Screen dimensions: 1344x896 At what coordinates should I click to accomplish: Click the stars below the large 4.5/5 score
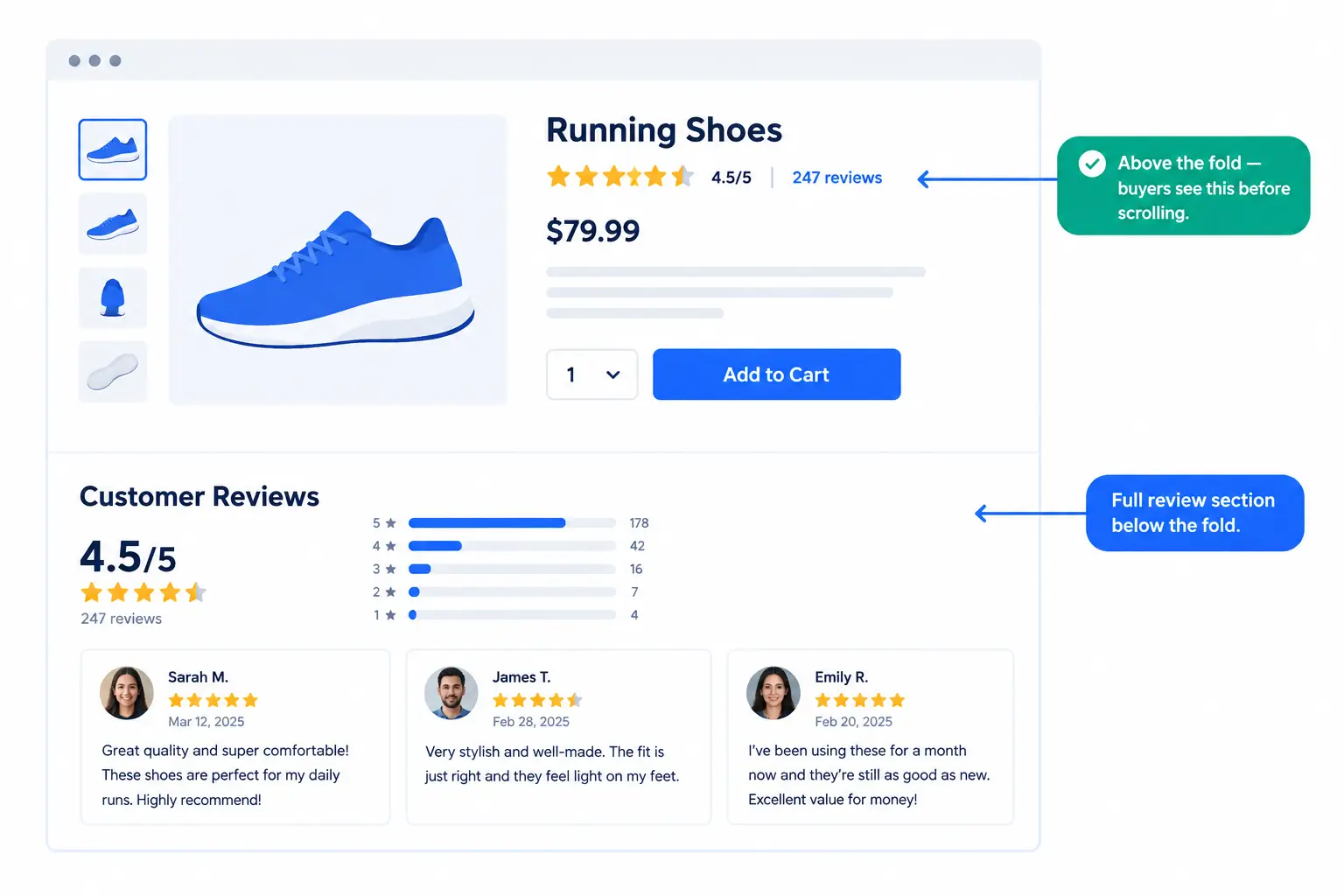[143, 592]
